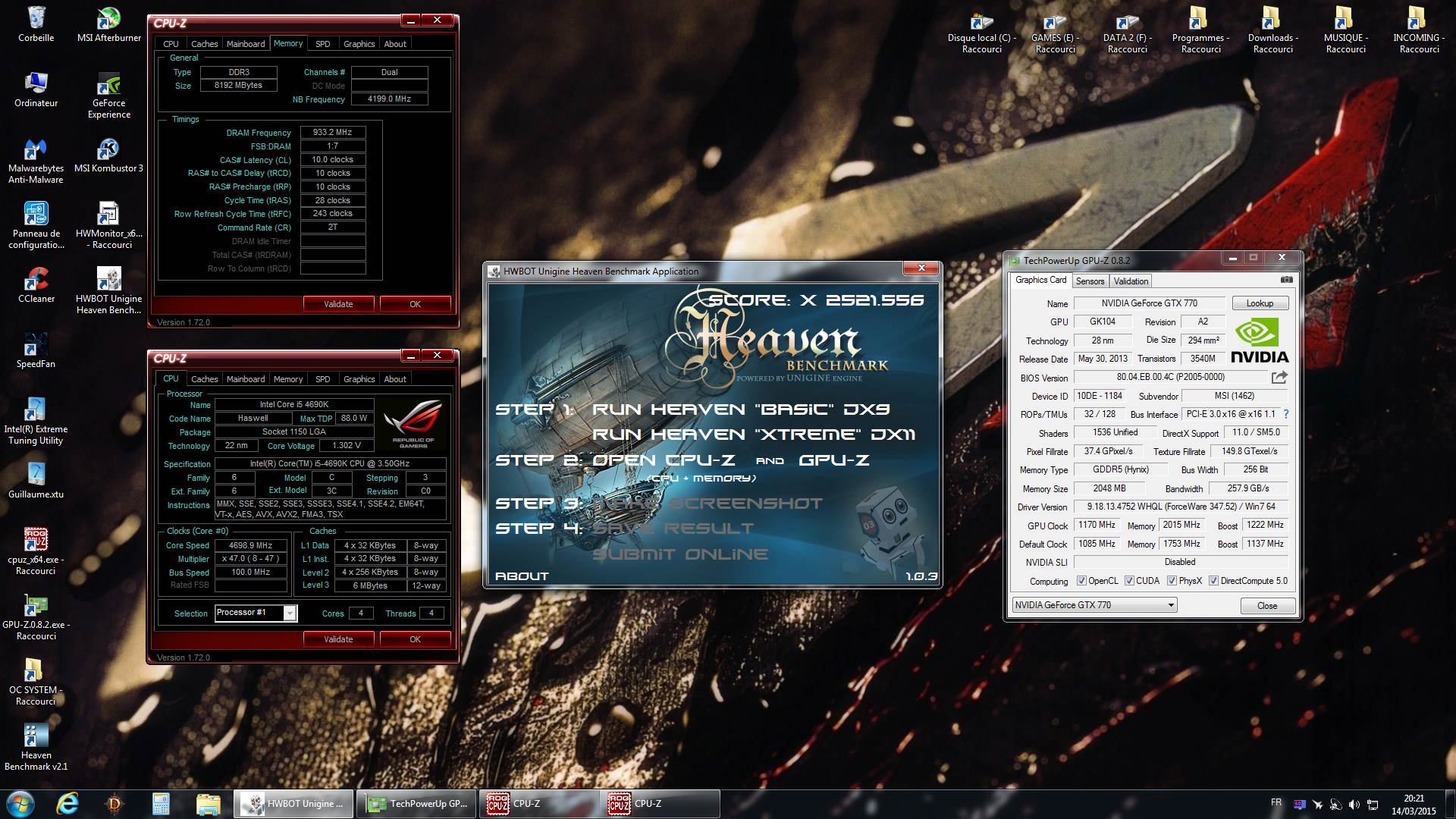Click GPU-Z BIOS share/export icon
Screen dimensions: 1456x819
1279,377
